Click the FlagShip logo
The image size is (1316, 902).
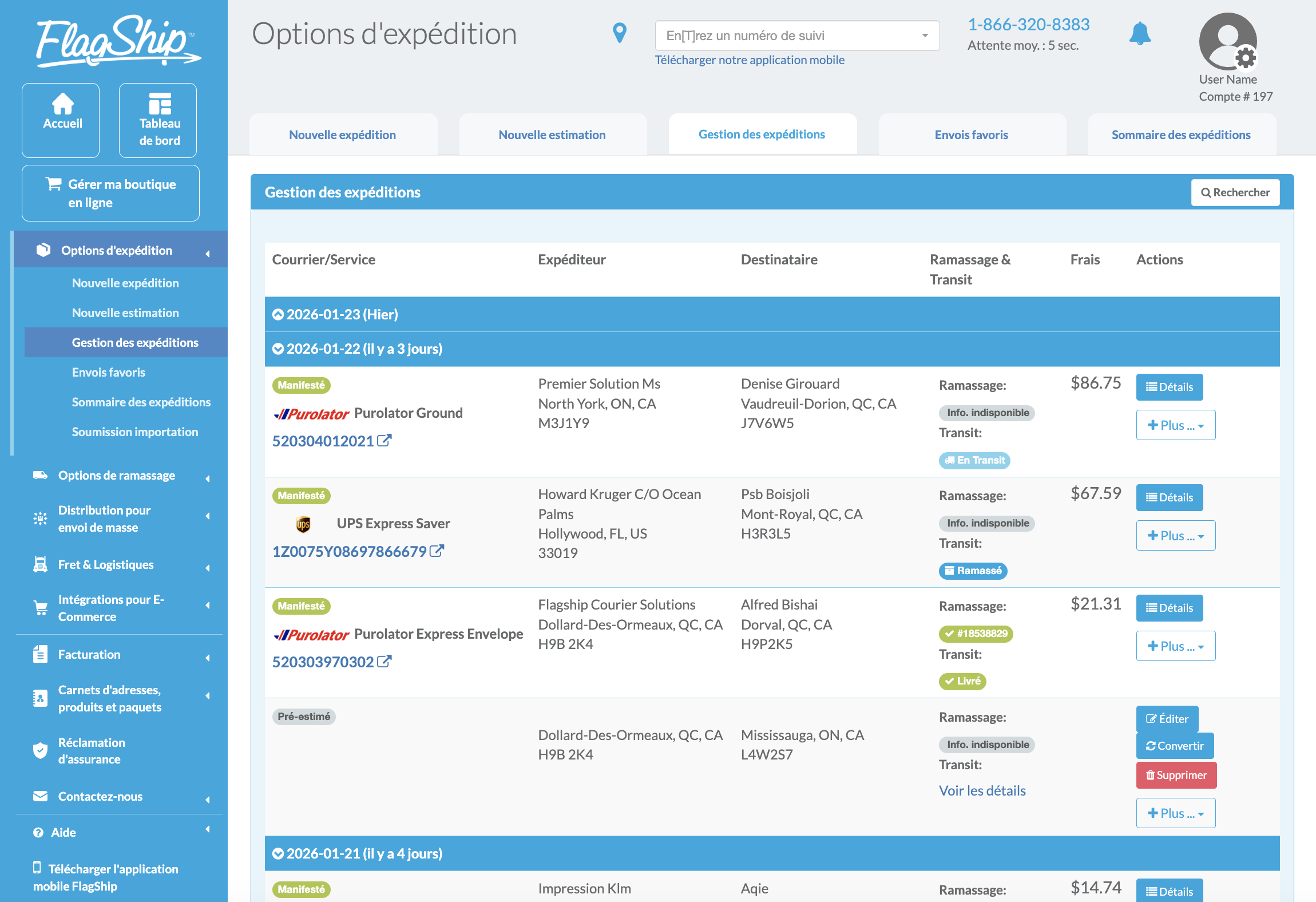[117, 41]
